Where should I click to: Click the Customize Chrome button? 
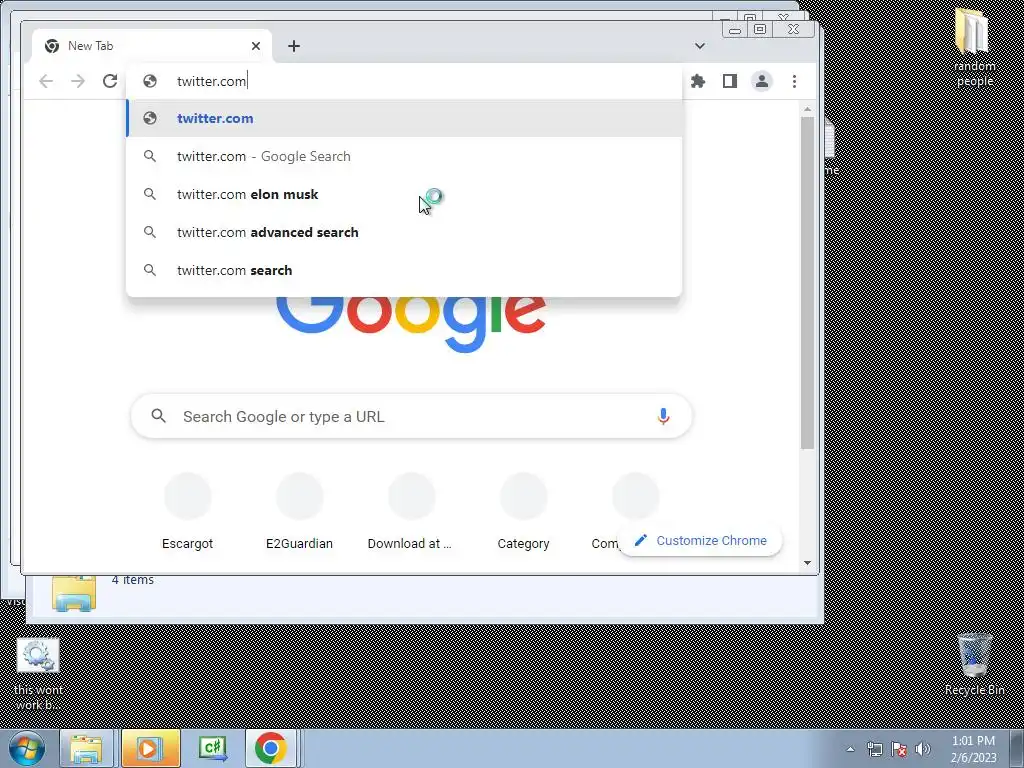[x=700, y=541]
